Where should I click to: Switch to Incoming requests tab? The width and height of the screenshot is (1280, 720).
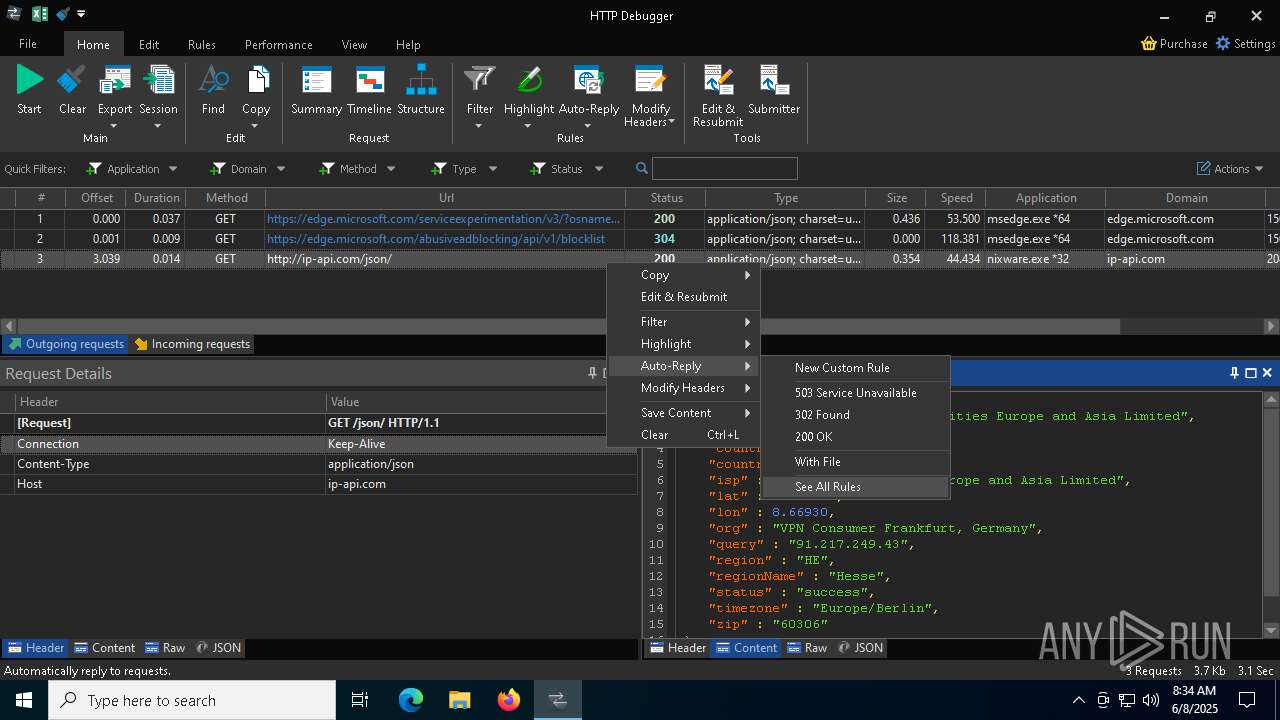(193, 344)
